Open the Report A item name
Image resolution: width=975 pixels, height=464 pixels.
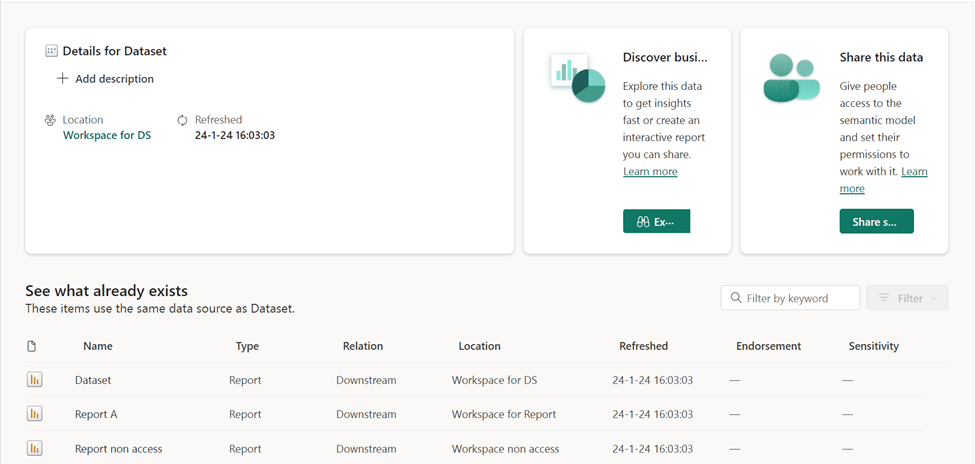point(96,414)
